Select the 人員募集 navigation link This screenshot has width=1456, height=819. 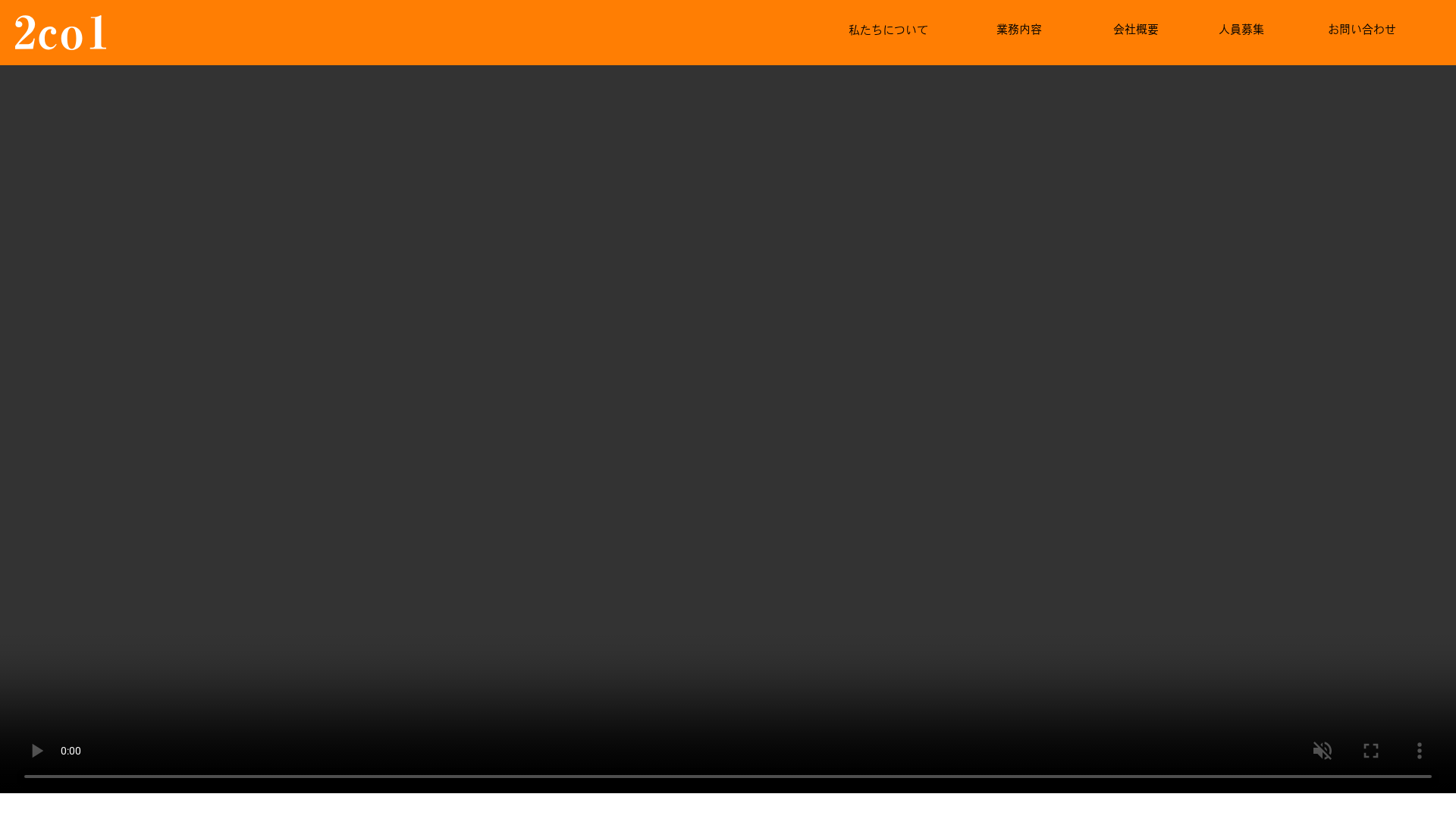1241,30
